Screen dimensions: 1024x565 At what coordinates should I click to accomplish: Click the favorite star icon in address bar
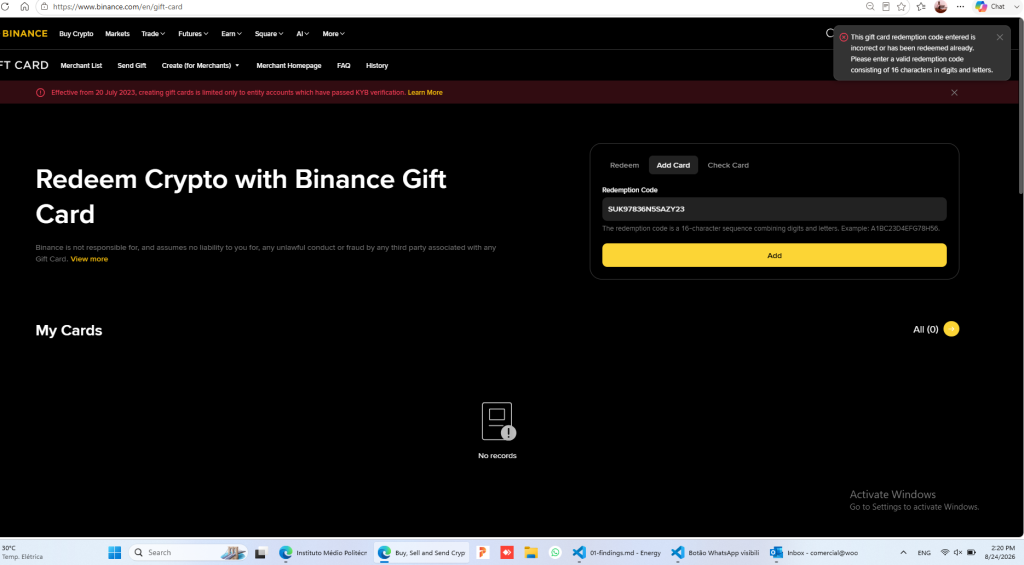901,7
